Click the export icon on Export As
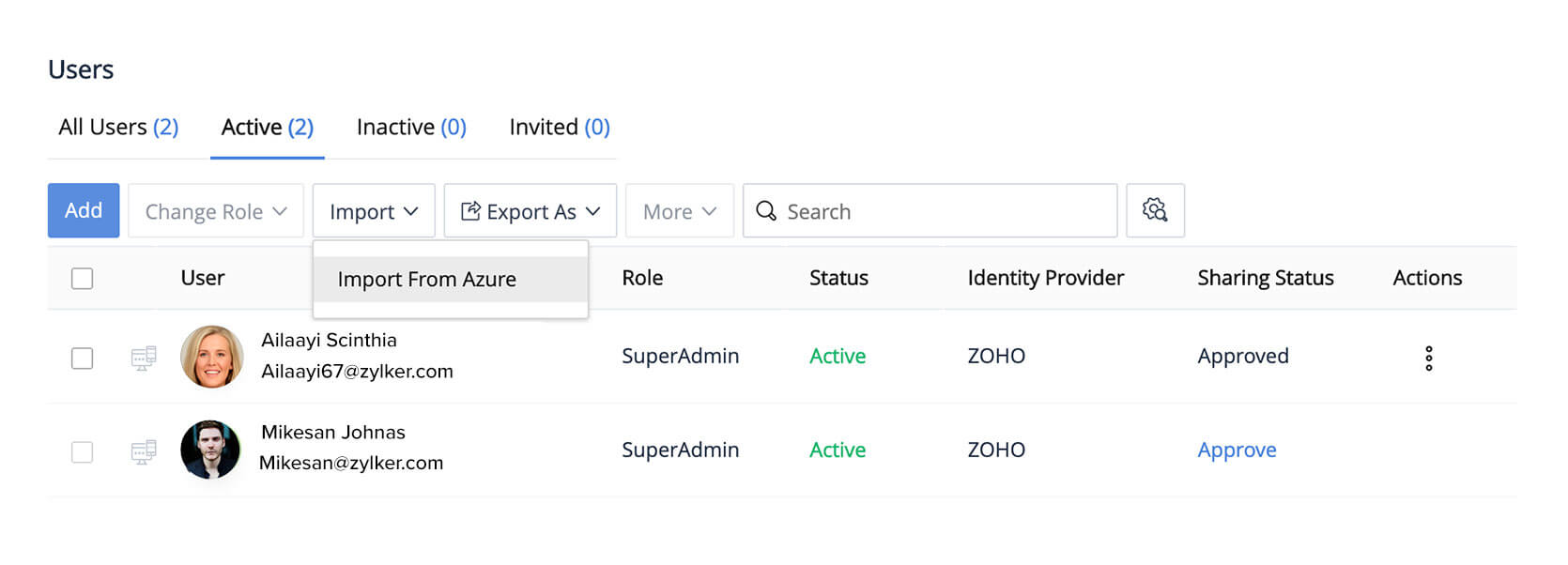 click(470, 211)
